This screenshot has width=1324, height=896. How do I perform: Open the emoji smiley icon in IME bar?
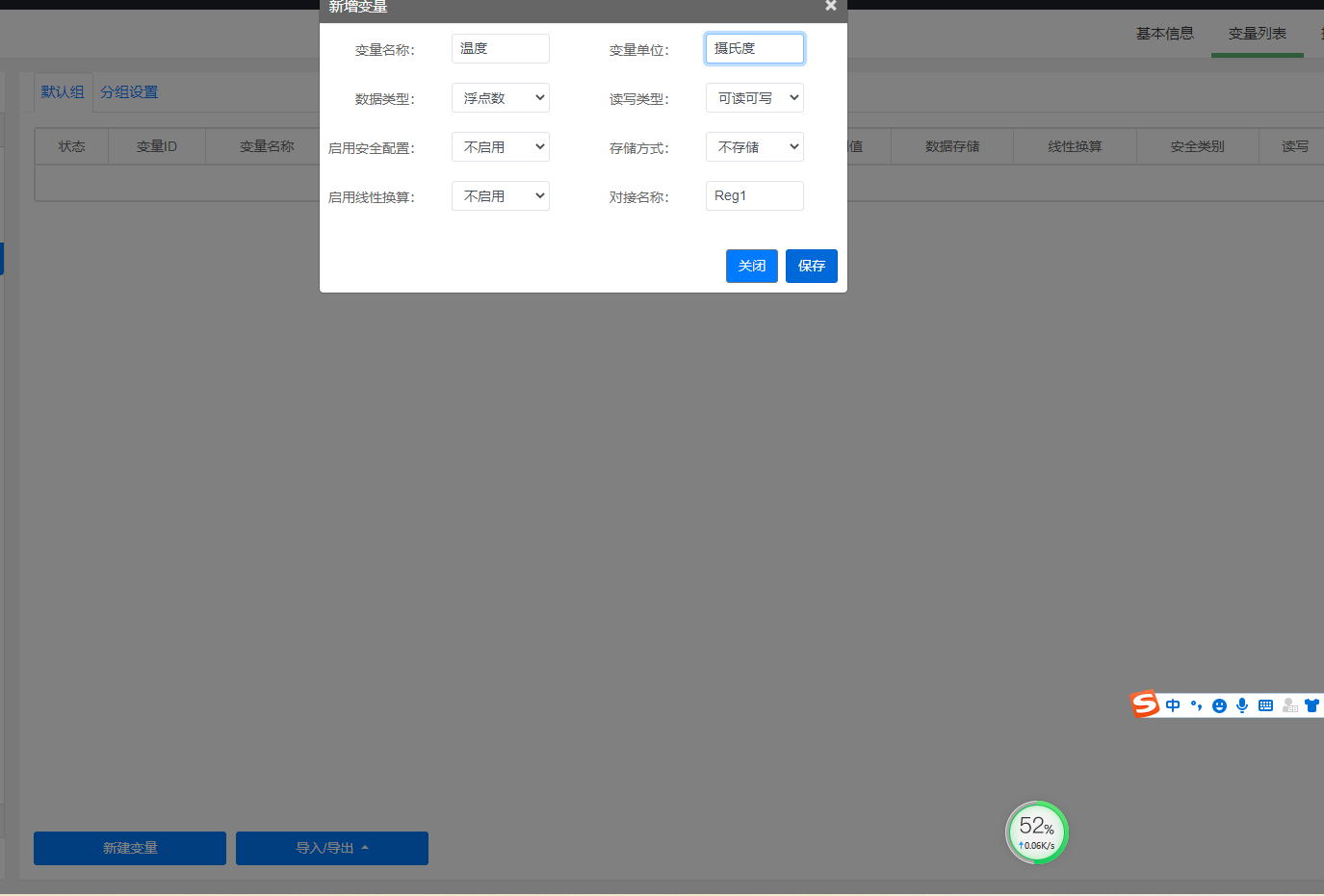pyautogui.click(x=1219, y=705)
